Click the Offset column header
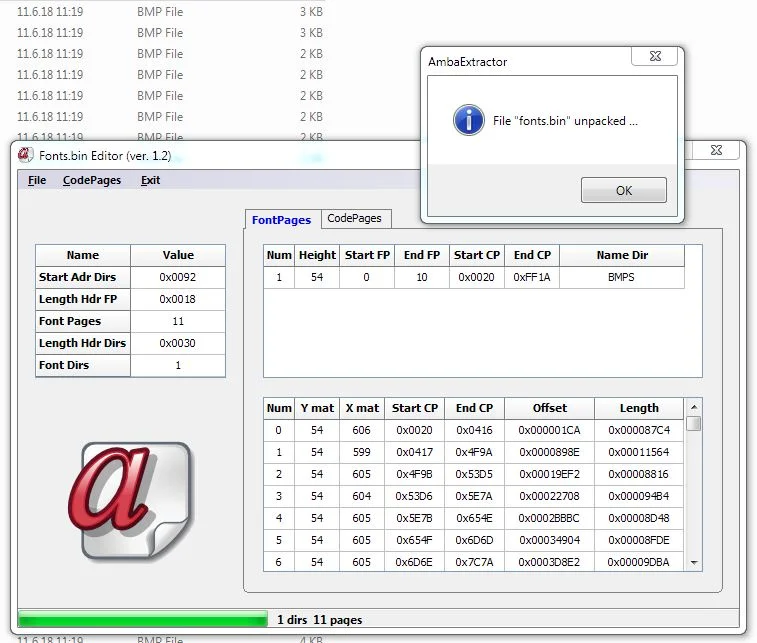Image resolution: width=757 pixels, height=643 pixels. tap(549, 408)
